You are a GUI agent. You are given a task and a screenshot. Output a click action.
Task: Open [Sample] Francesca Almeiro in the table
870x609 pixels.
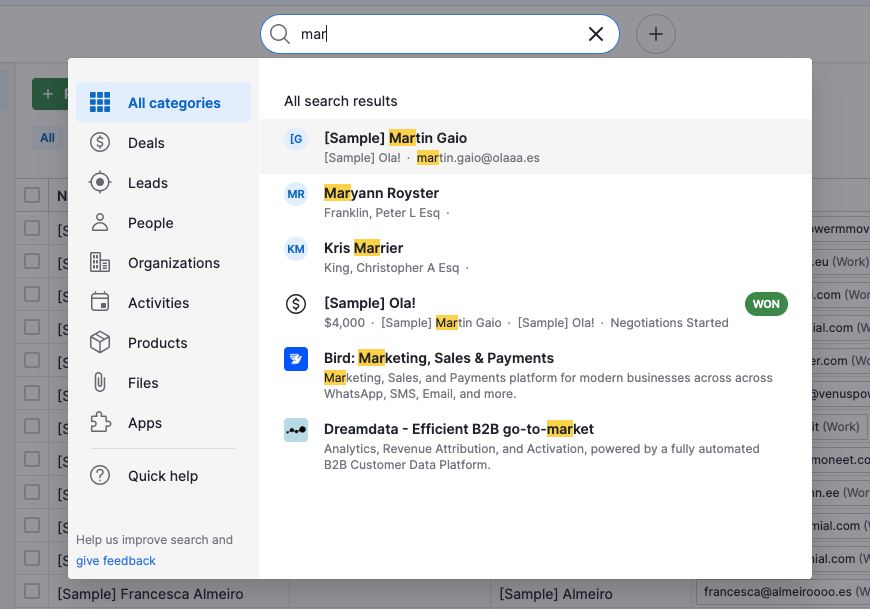150,594
